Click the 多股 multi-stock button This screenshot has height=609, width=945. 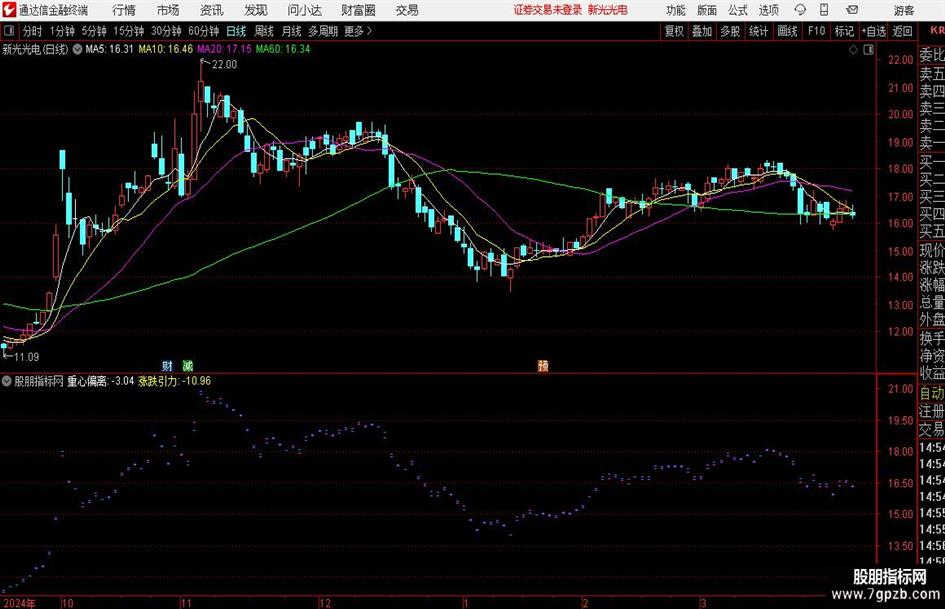(x=730, y=31)
